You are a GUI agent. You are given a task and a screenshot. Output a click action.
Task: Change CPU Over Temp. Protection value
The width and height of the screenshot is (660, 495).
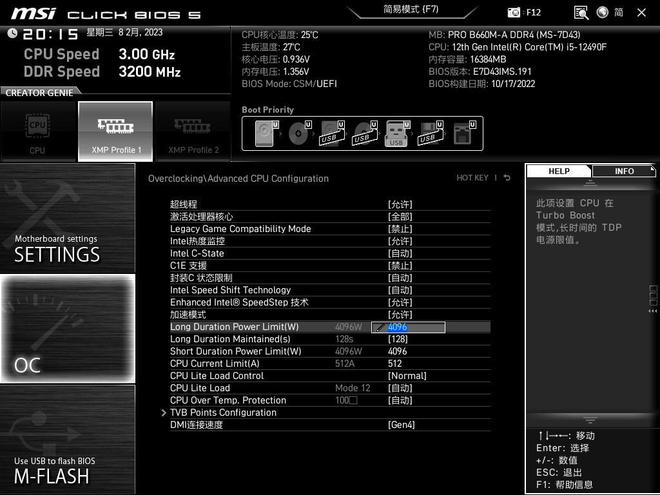pyautogui.click(x=400, y=400)
